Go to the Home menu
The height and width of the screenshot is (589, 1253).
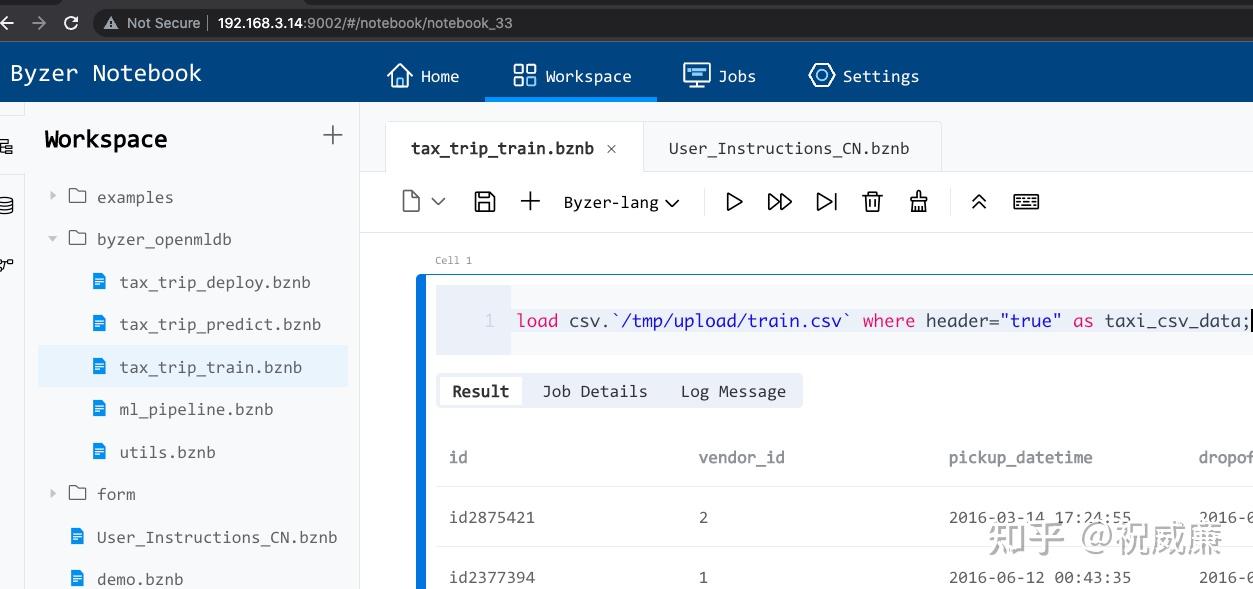[423, 76]
